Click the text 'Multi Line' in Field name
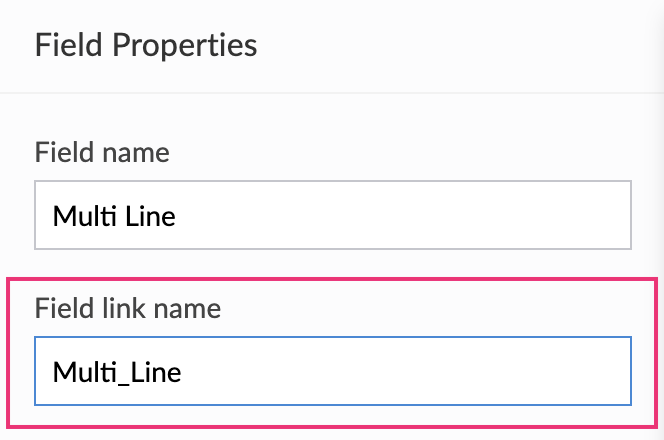Viewport: 664px width, 440px height. point(114,215)
